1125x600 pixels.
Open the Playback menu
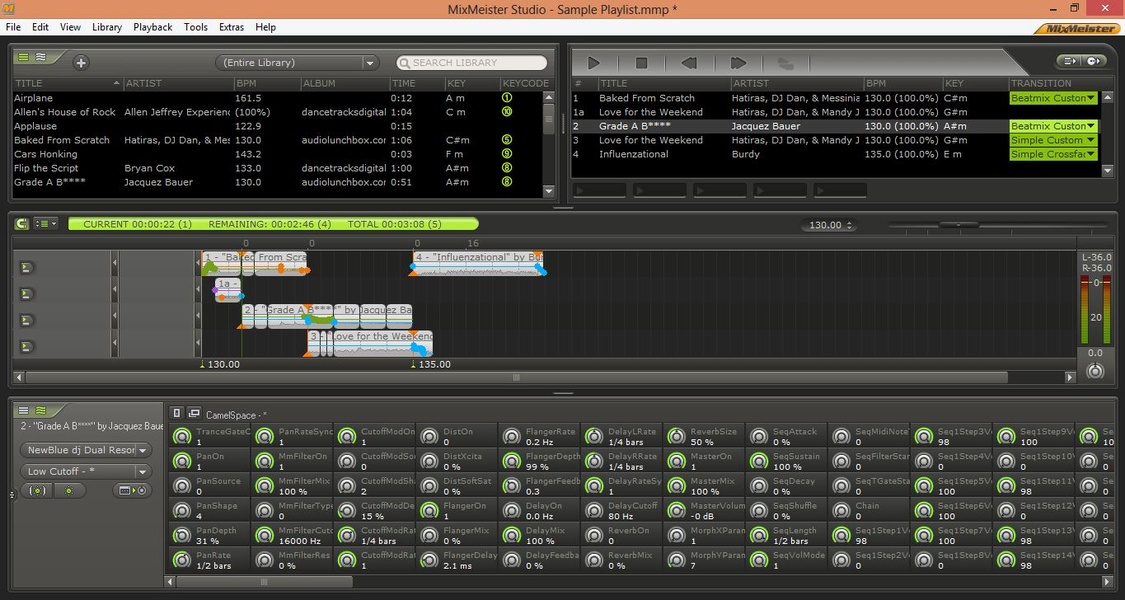pos(153,27)
